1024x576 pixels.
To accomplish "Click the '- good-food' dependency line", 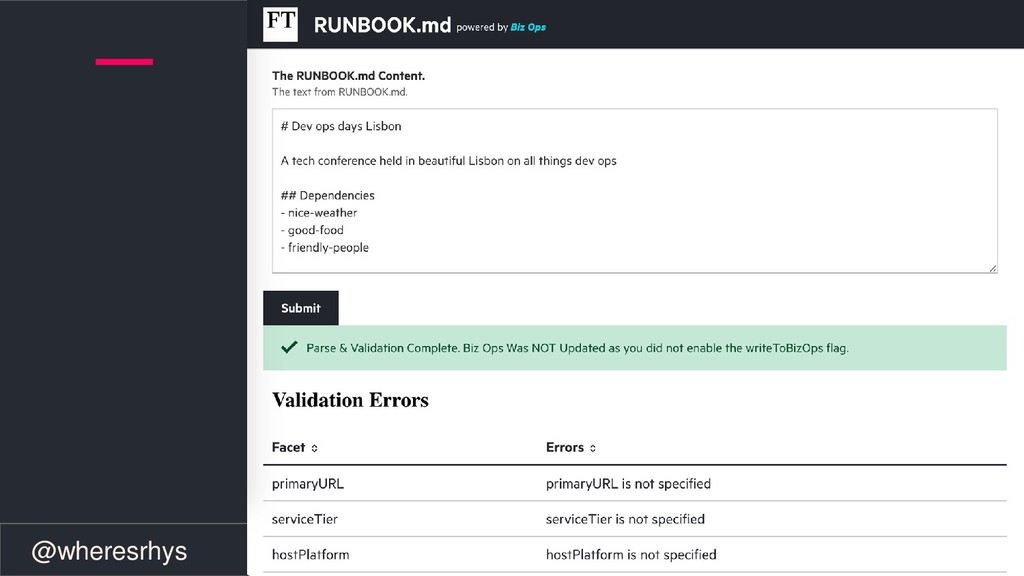I will [x=312, y=230].
